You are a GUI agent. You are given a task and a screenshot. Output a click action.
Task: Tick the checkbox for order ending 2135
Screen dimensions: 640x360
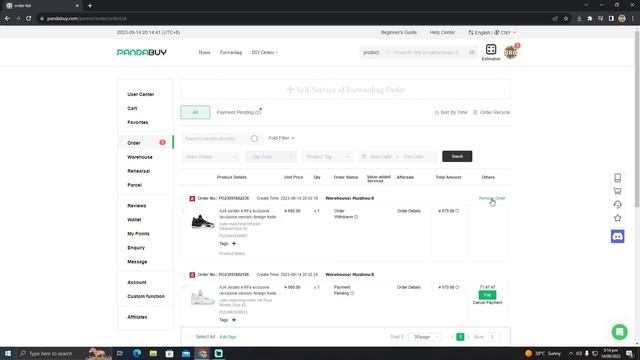pos(183,275)
